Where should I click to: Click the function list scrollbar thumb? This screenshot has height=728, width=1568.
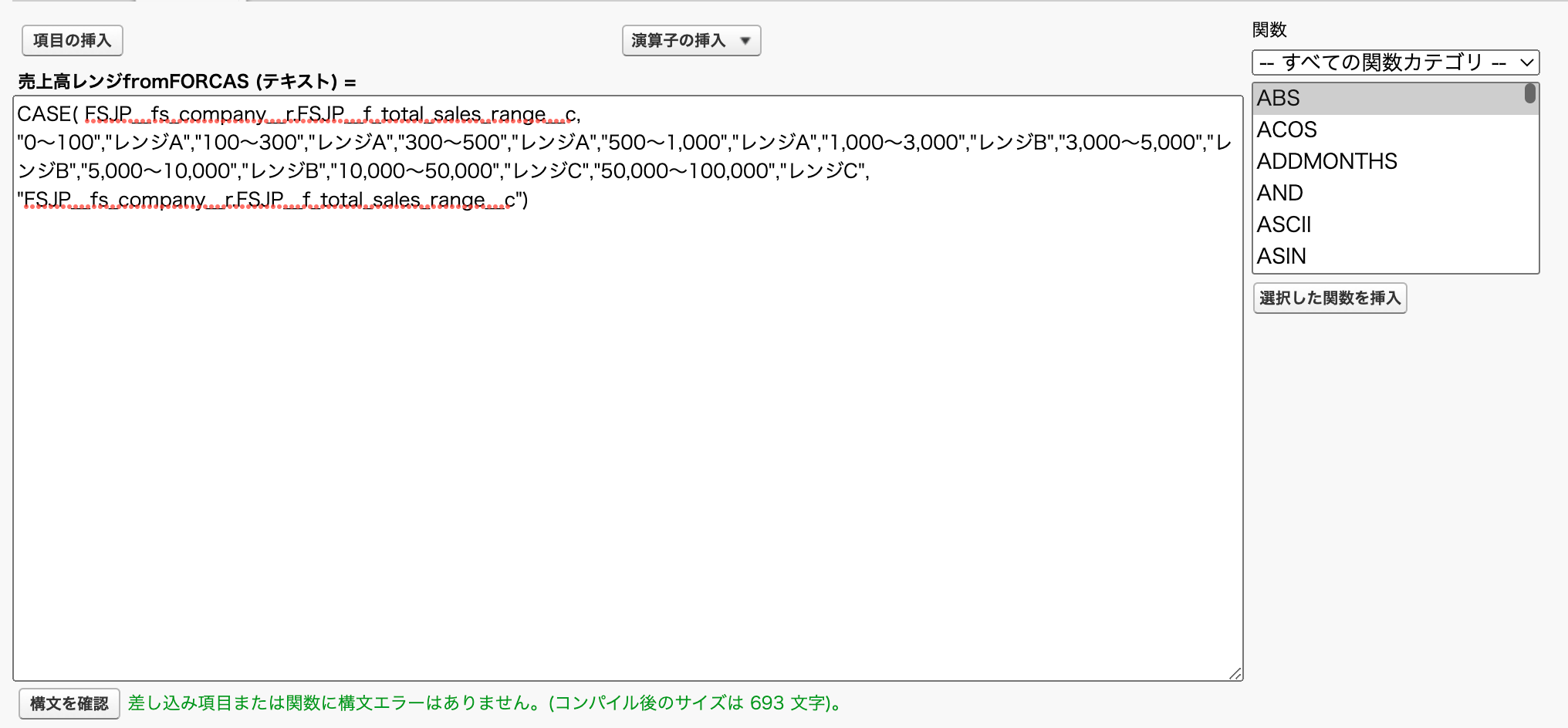pos(1529,94)
